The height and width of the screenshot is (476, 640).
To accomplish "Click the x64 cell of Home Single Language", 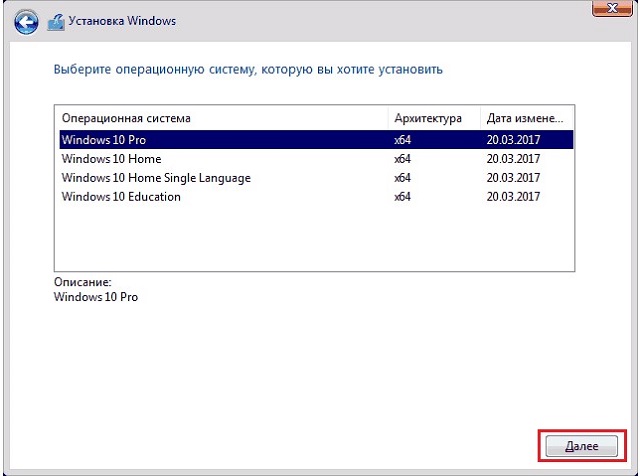I will coord(402,178).
